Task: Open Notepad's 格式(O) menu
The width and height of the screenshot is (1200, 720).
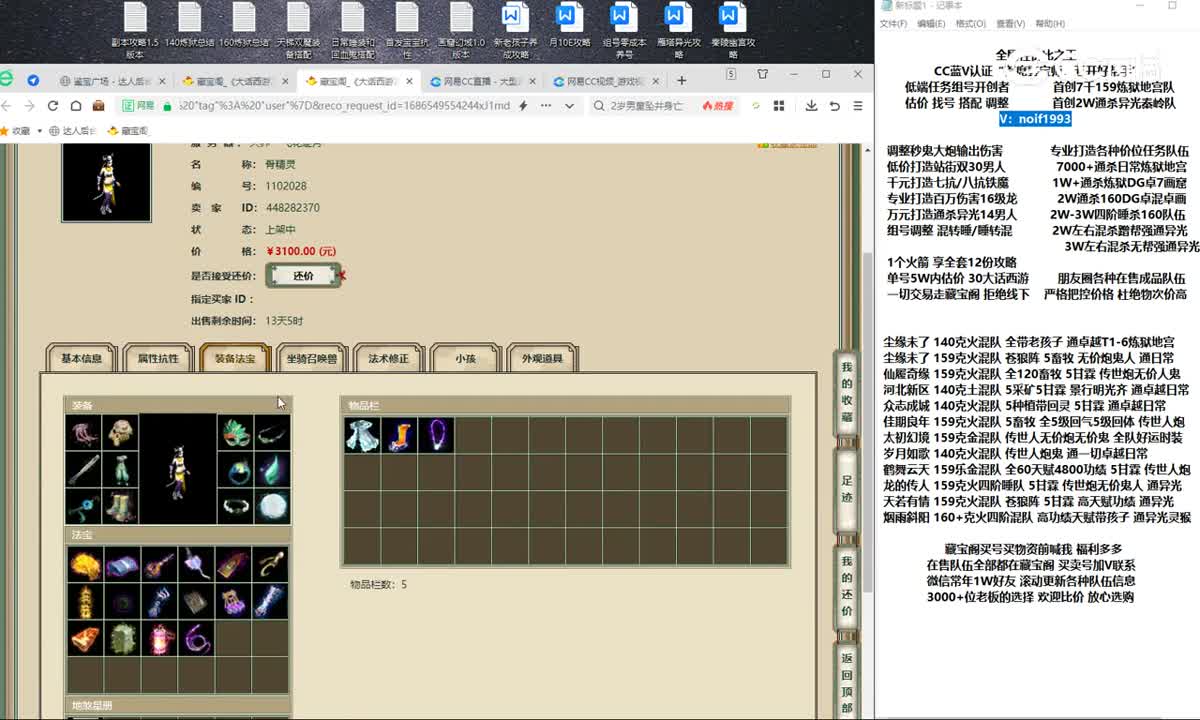Action: (970, 24)
